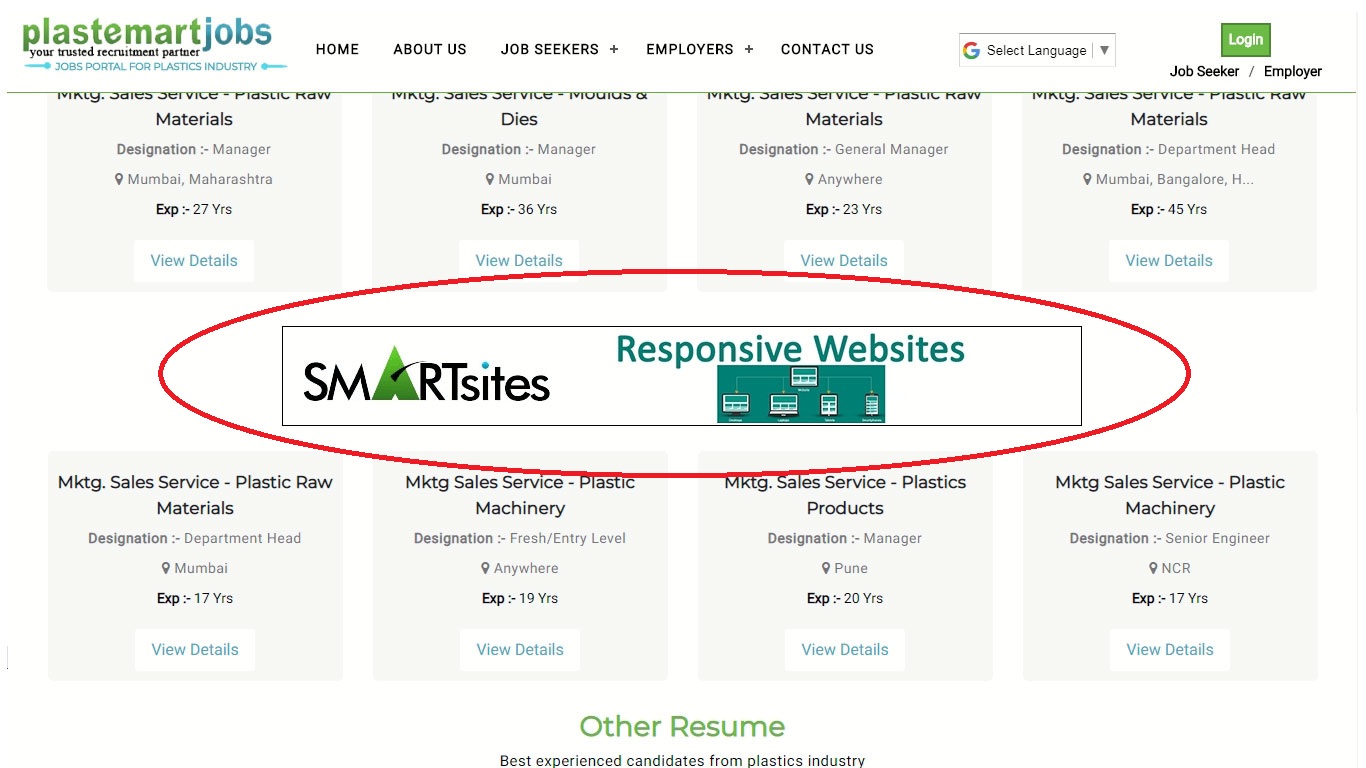Viewport: 1366px width, 768px height.
Task: View Details of the 17 Yrs Department Head resume
Action: tap(195, 650)
